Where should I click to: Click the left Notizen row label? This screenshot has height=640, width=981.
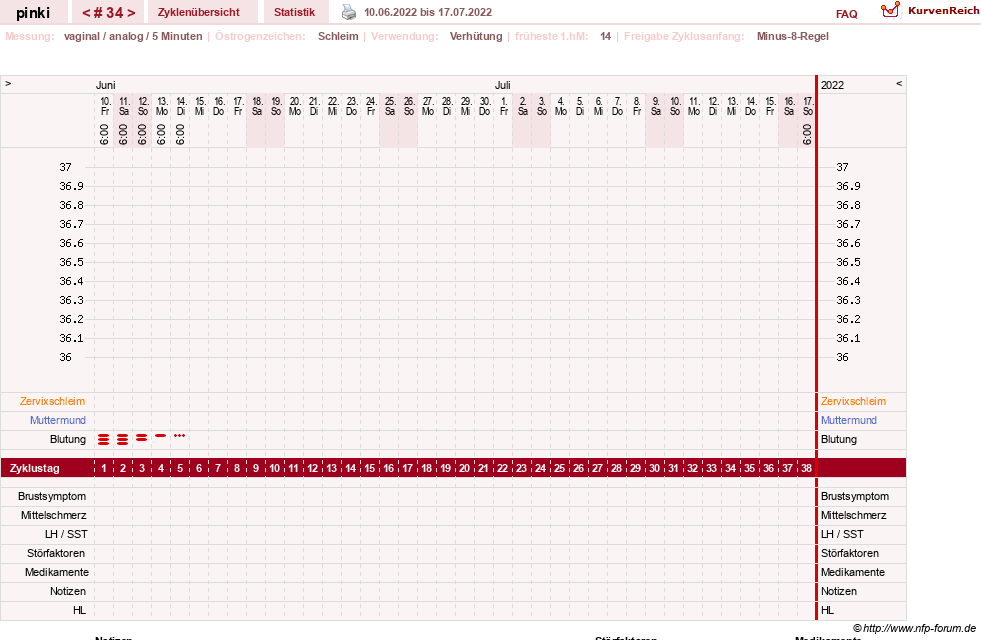(68, 591)
